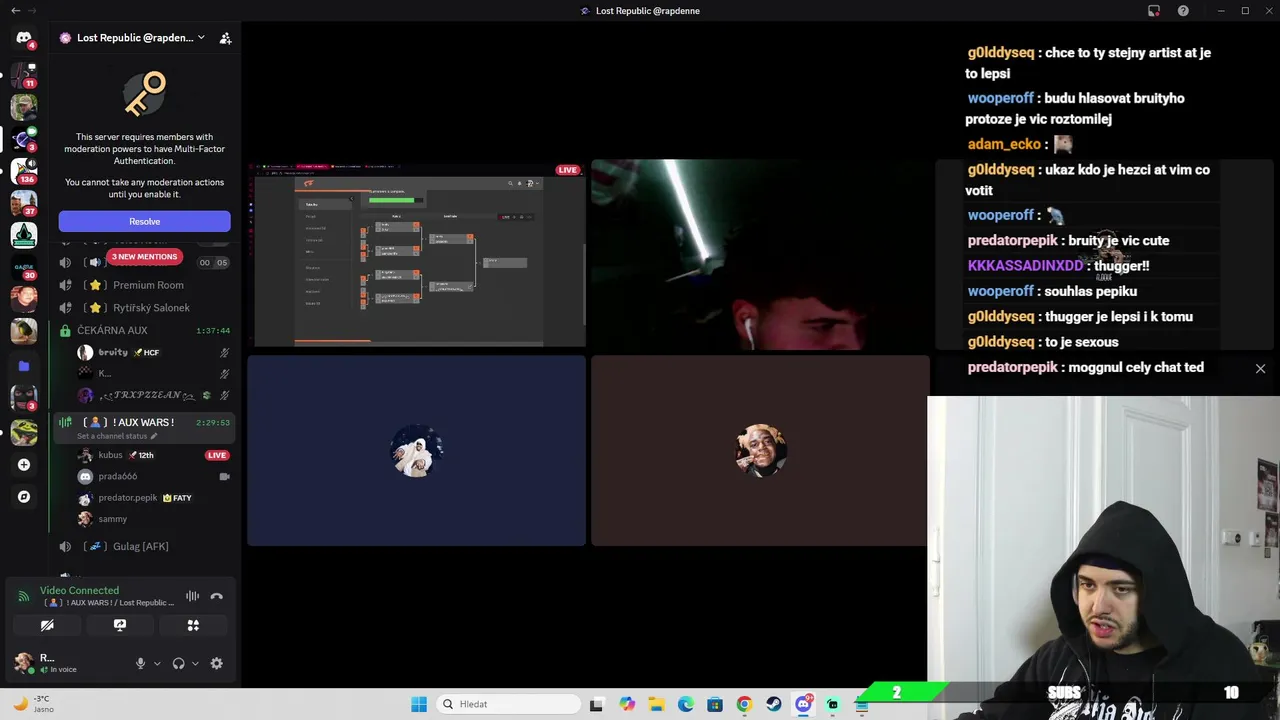The image size is (1280, 720).
Task: Click own user avatar in user panel
Action: coord(23,662)
